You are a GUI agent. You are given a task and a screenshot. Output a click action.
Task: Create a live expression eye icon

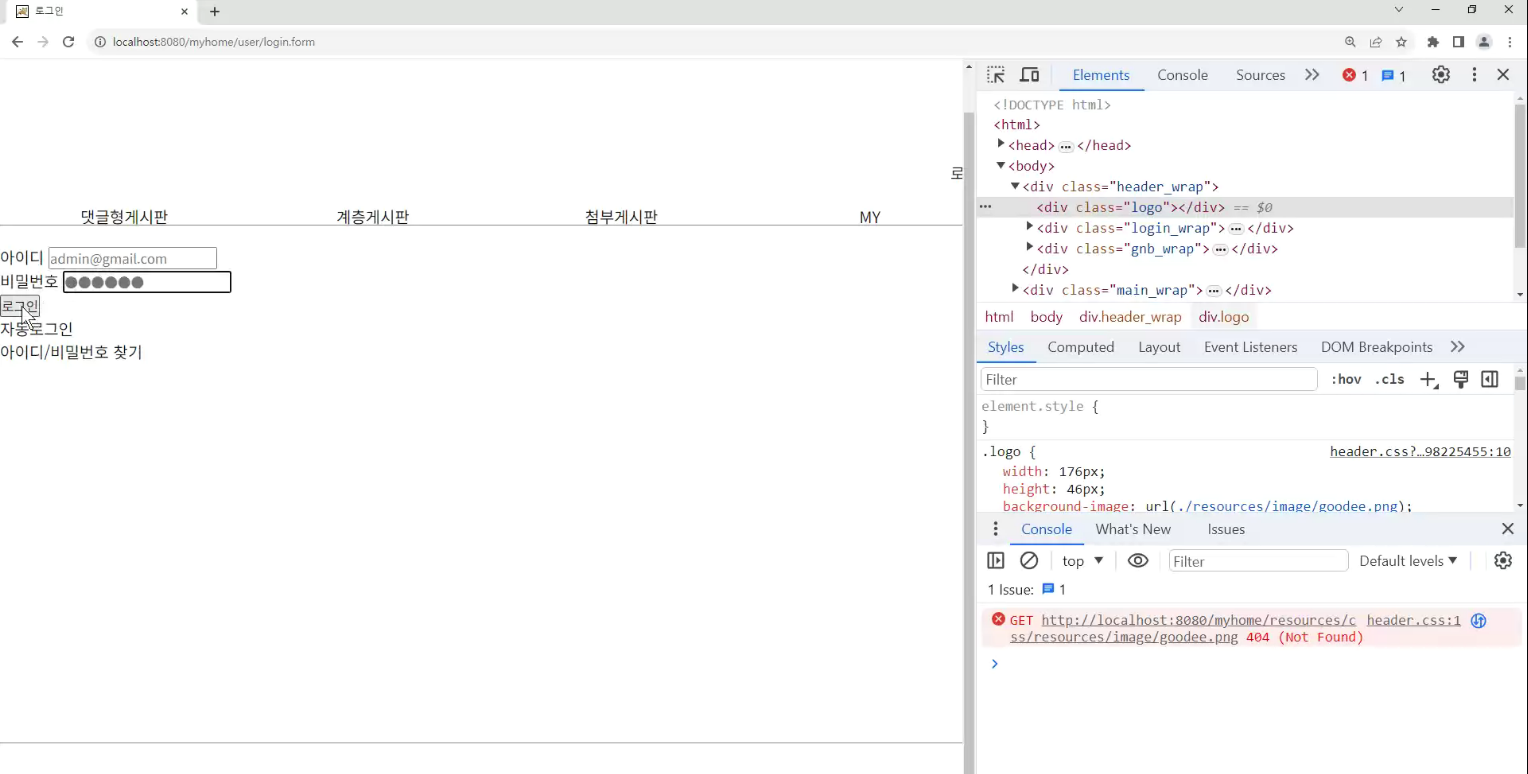(x=1138, y=561)
